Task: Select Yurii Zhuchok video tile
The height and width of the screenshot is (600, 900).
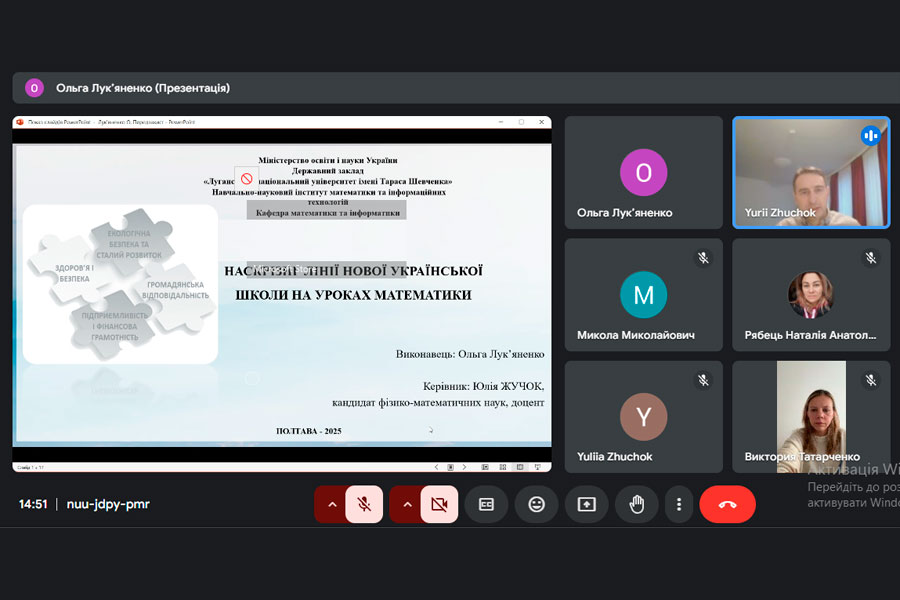Action: click(811, 172)
